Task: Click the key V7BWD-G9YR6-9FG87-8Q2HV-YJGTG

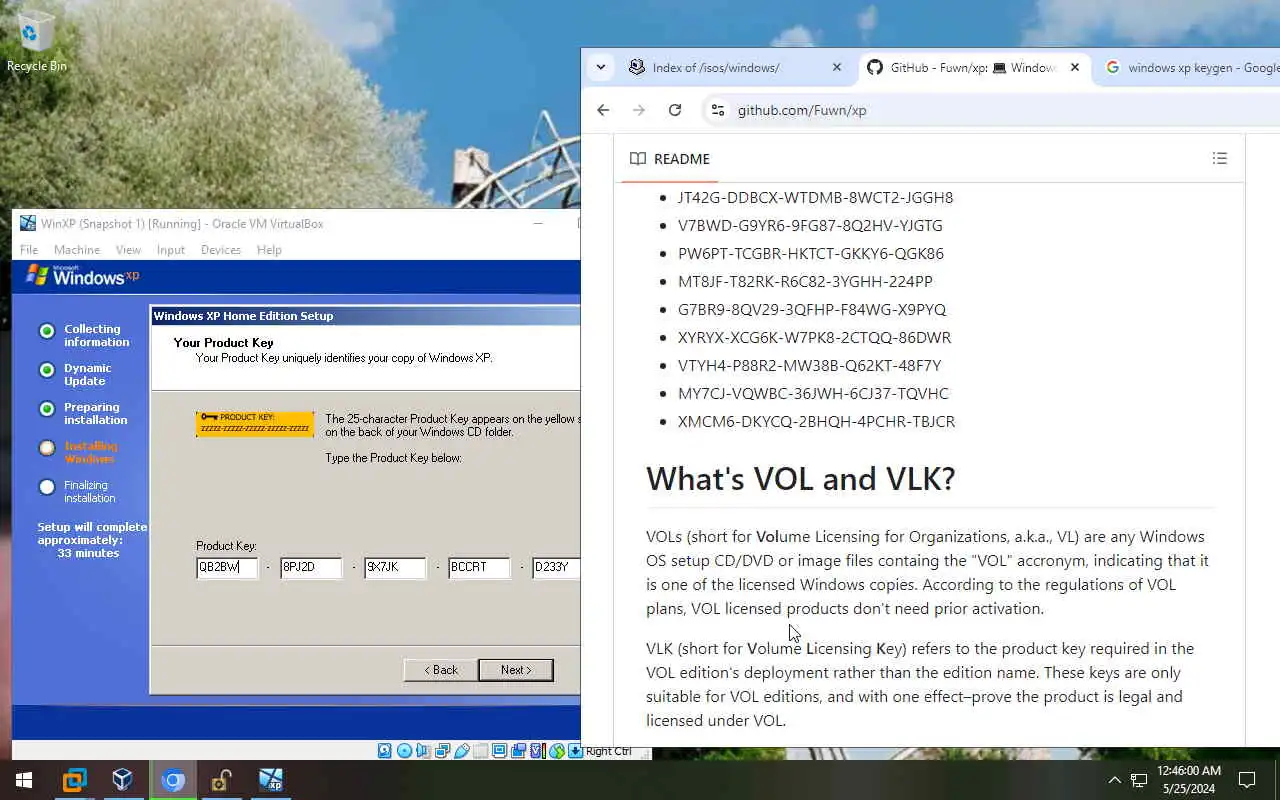Action: 810,225
